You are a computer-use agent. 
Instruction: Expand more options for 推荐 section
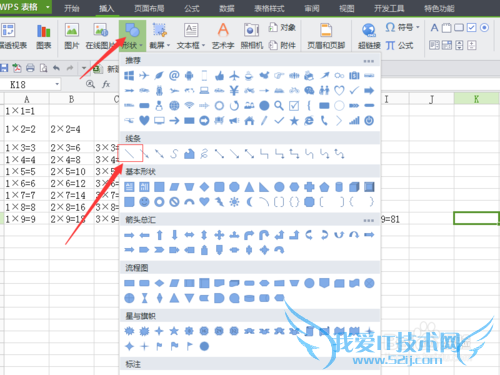(x=368, y=61)
